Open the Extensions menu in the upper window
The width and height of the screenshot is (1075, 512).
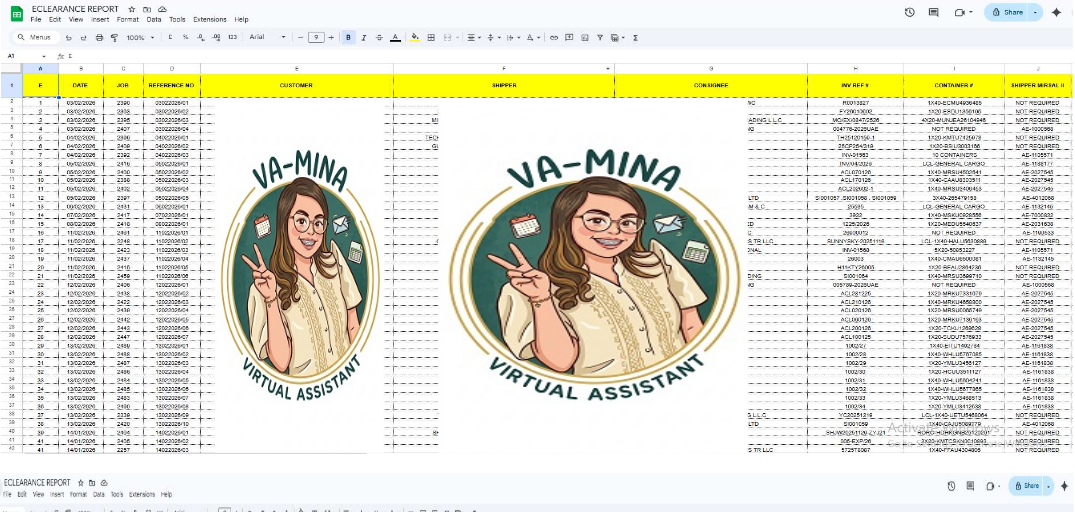(x=210, y=20)
